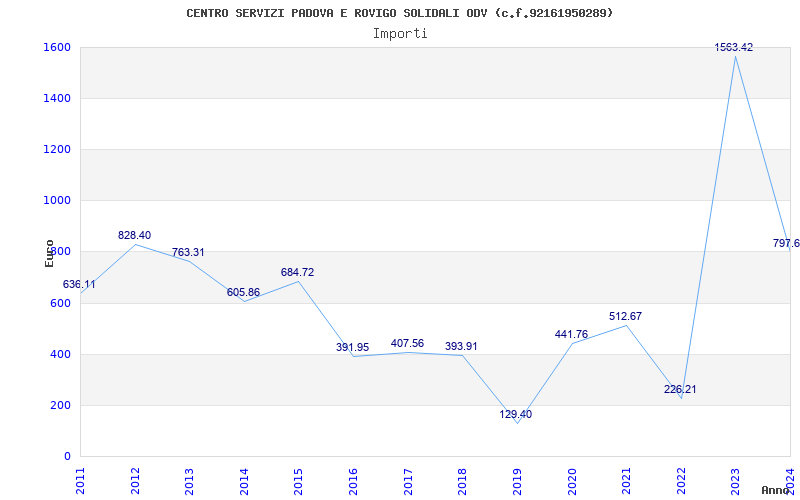Click the Anno x-axis title

point(775,490)
